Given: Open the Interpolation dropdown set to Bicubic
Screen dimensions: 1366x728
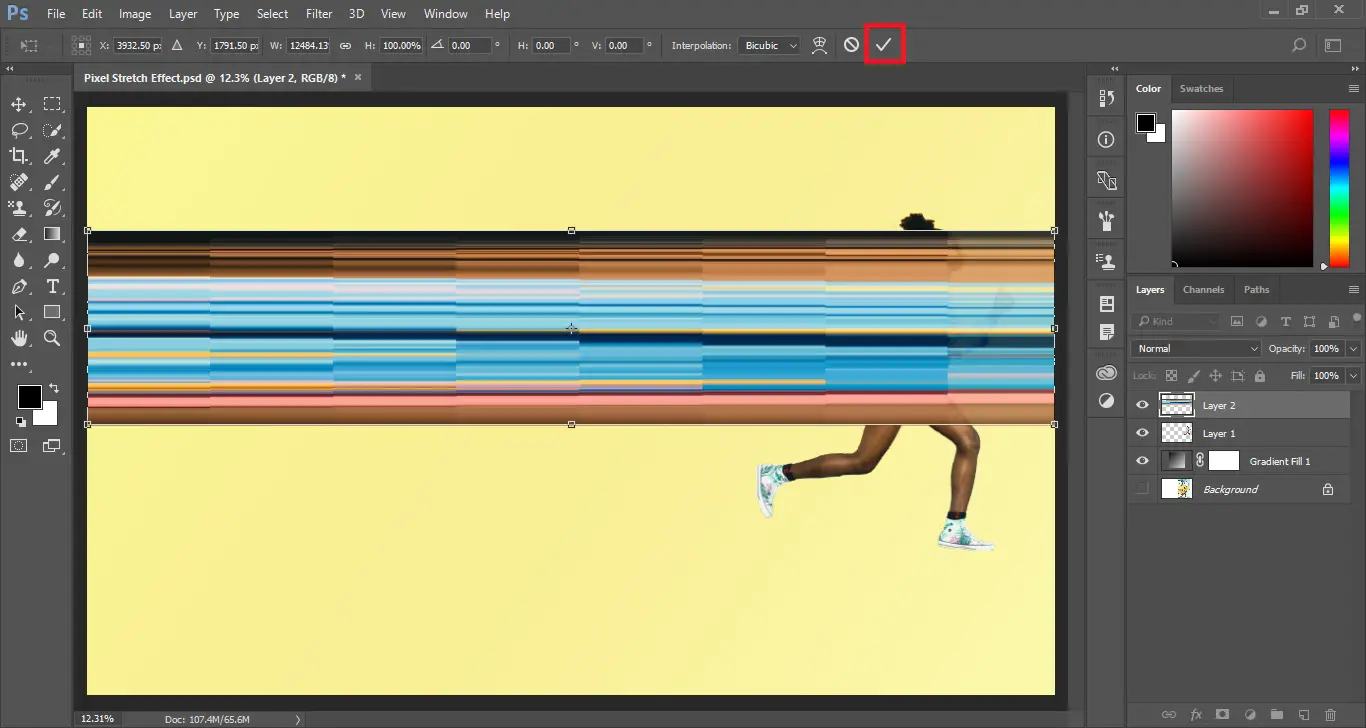Looking at the screenshot, I should (768, 45).
